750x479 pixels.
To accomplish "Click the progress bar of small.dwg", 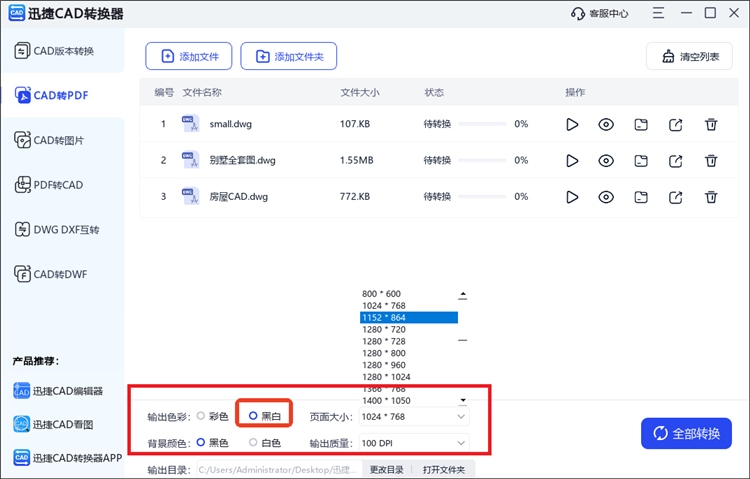I will pyautogui.click(x=482, y=124).
